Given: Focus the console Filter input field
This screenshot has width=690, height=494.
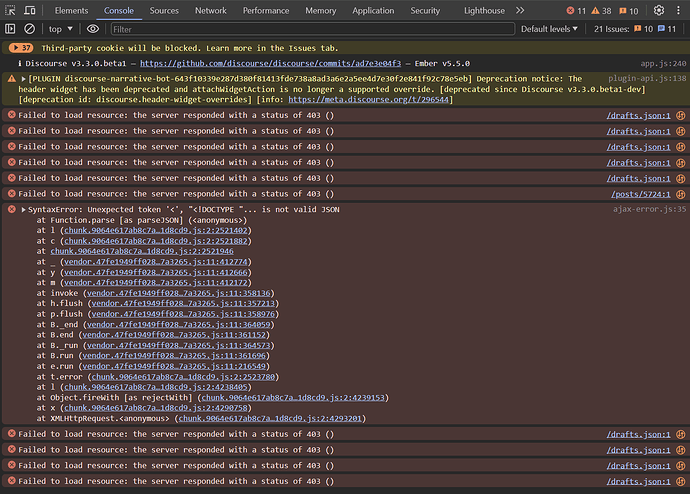Looking at the screenshot, I should click(x=312, y=29).
